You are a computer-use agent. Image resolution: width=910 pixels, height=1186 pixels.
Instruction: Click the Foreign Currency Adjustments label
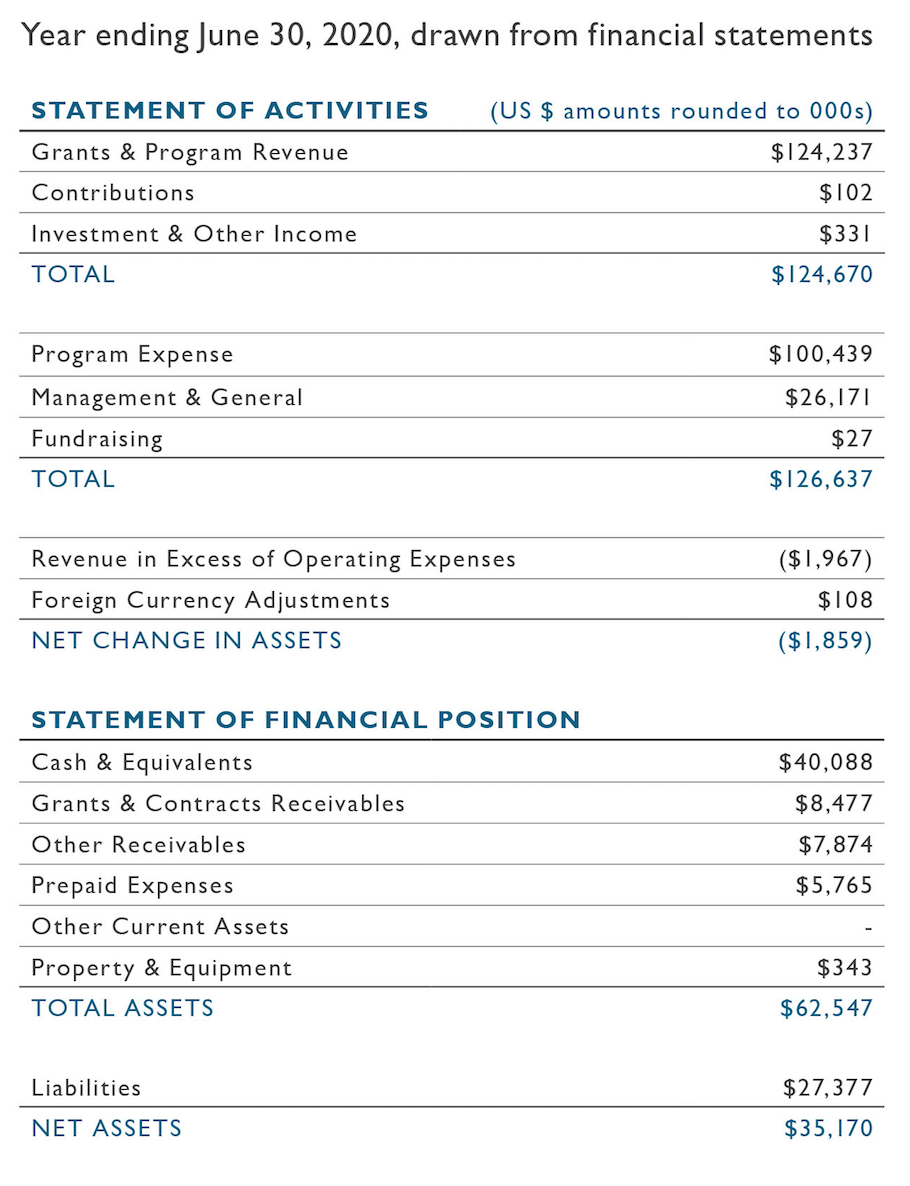(x=210, y=600)
